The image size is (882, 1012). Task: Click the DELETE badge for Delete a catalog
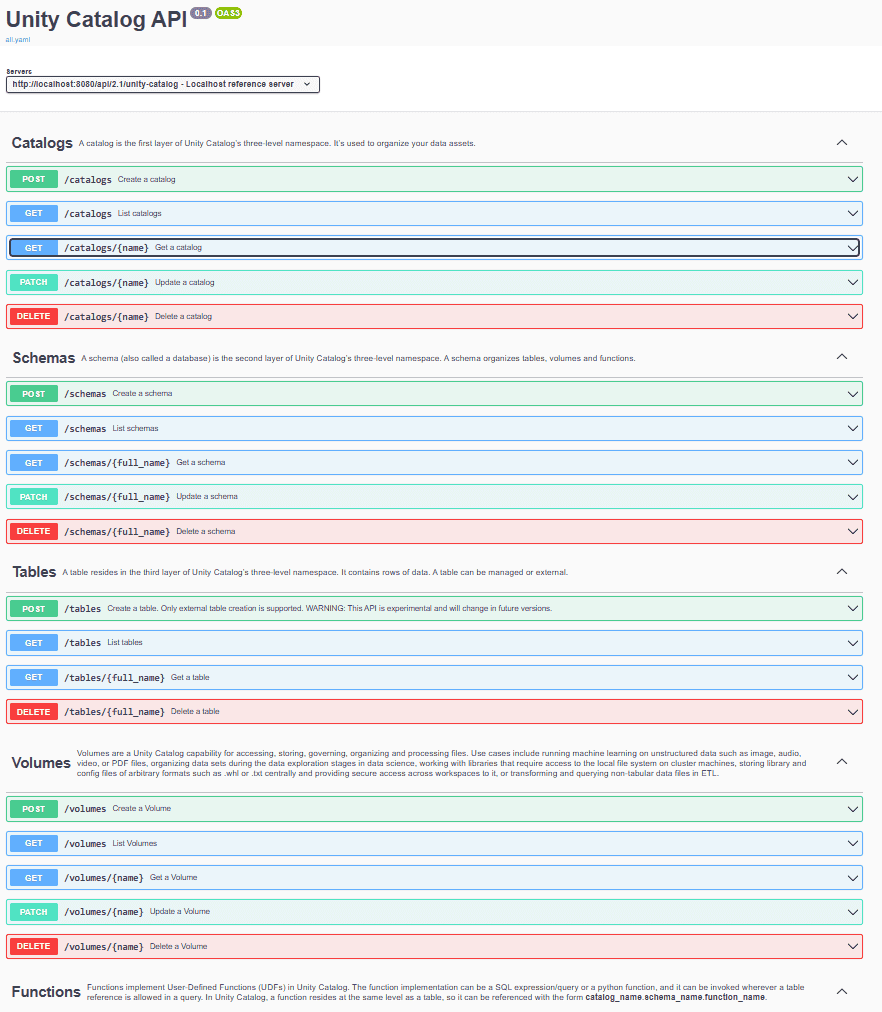pyautogui.click(x=34, y=316)
